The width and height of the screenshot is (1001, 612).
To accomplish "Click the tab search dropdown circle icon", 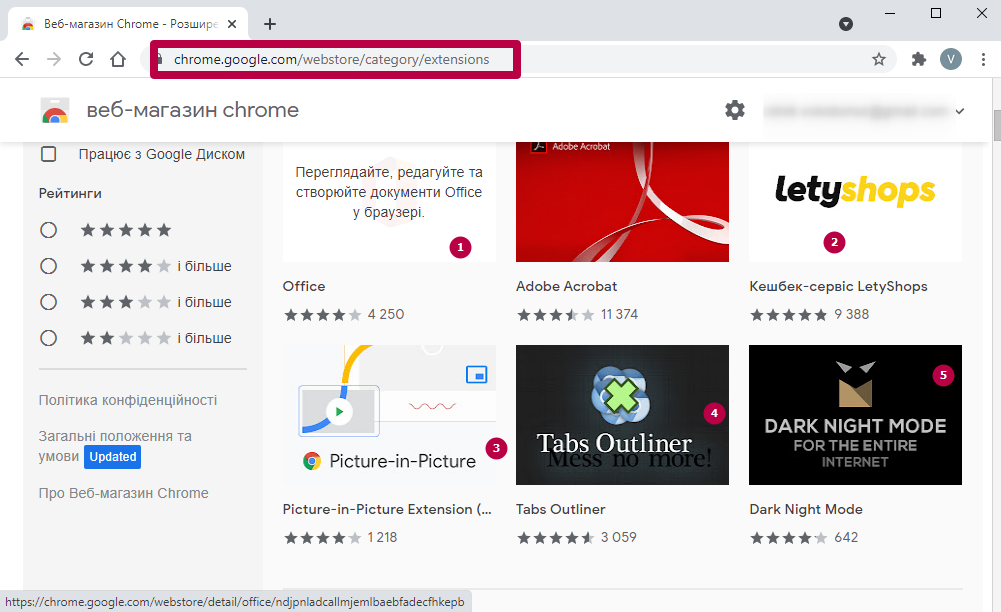I will pos(846,24).
